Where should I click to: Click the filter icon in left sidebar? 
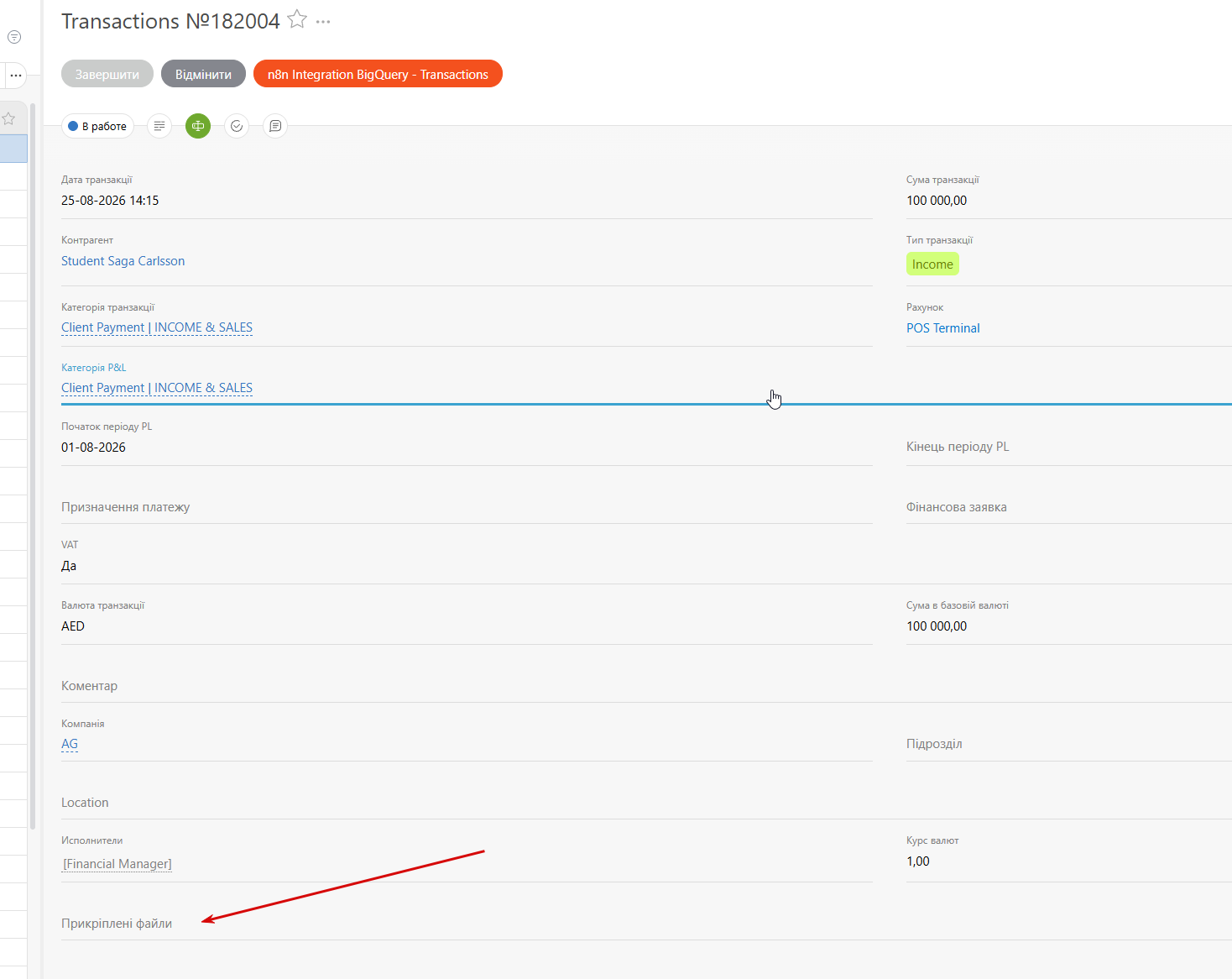click(14, 37)
